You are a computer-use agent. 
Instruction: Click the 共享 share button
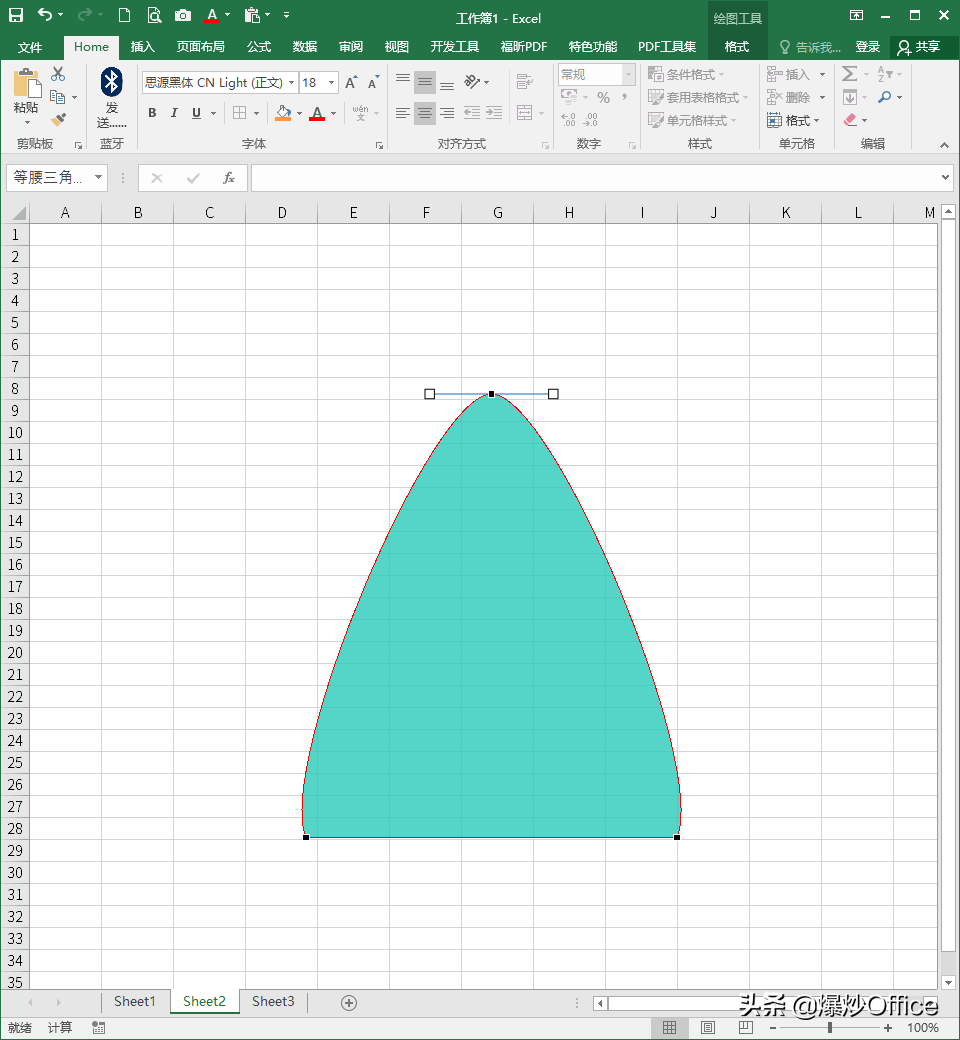point(918,47)
